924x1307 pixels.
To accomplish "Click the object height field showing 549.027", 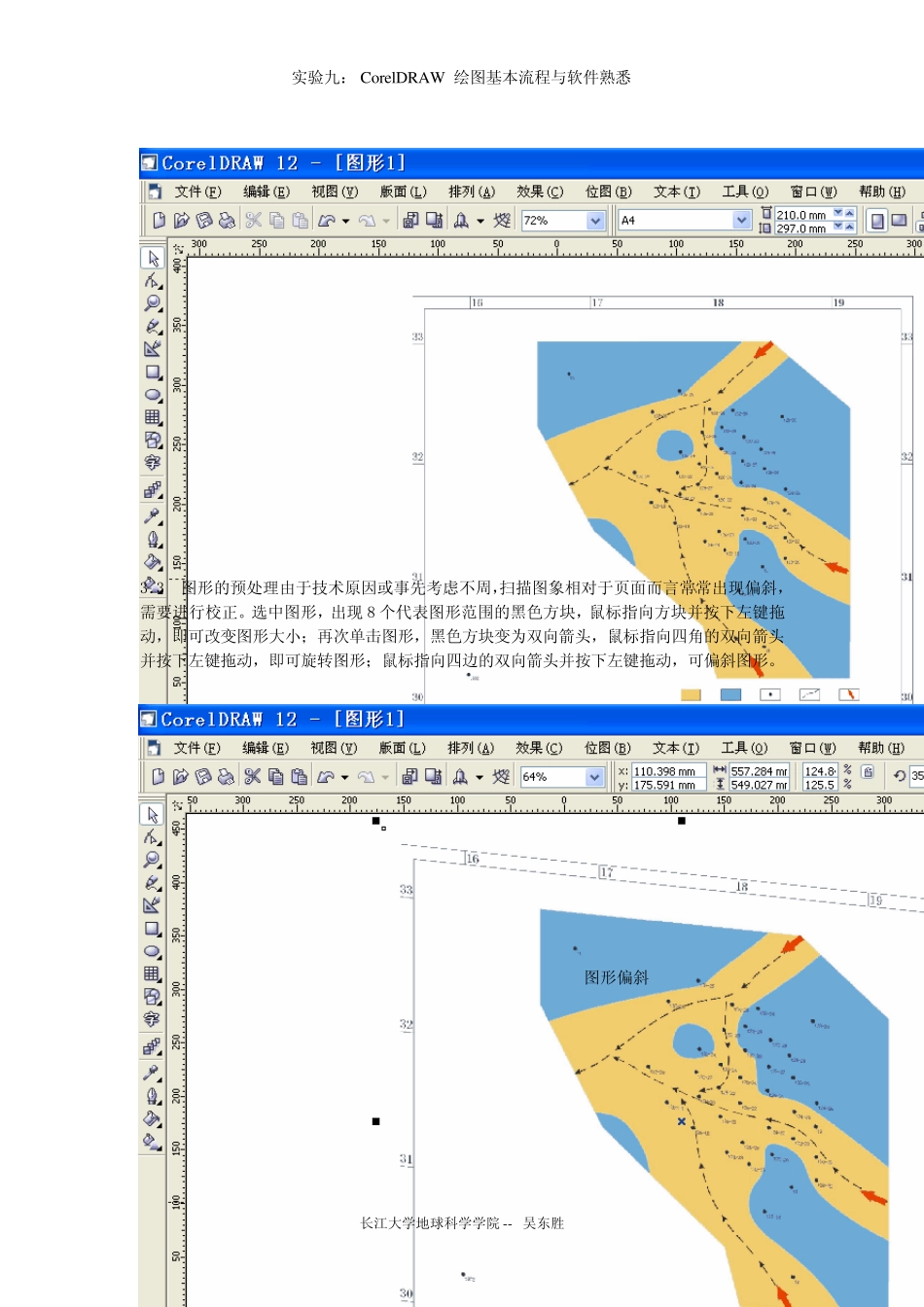I will (x=760, y=785).
